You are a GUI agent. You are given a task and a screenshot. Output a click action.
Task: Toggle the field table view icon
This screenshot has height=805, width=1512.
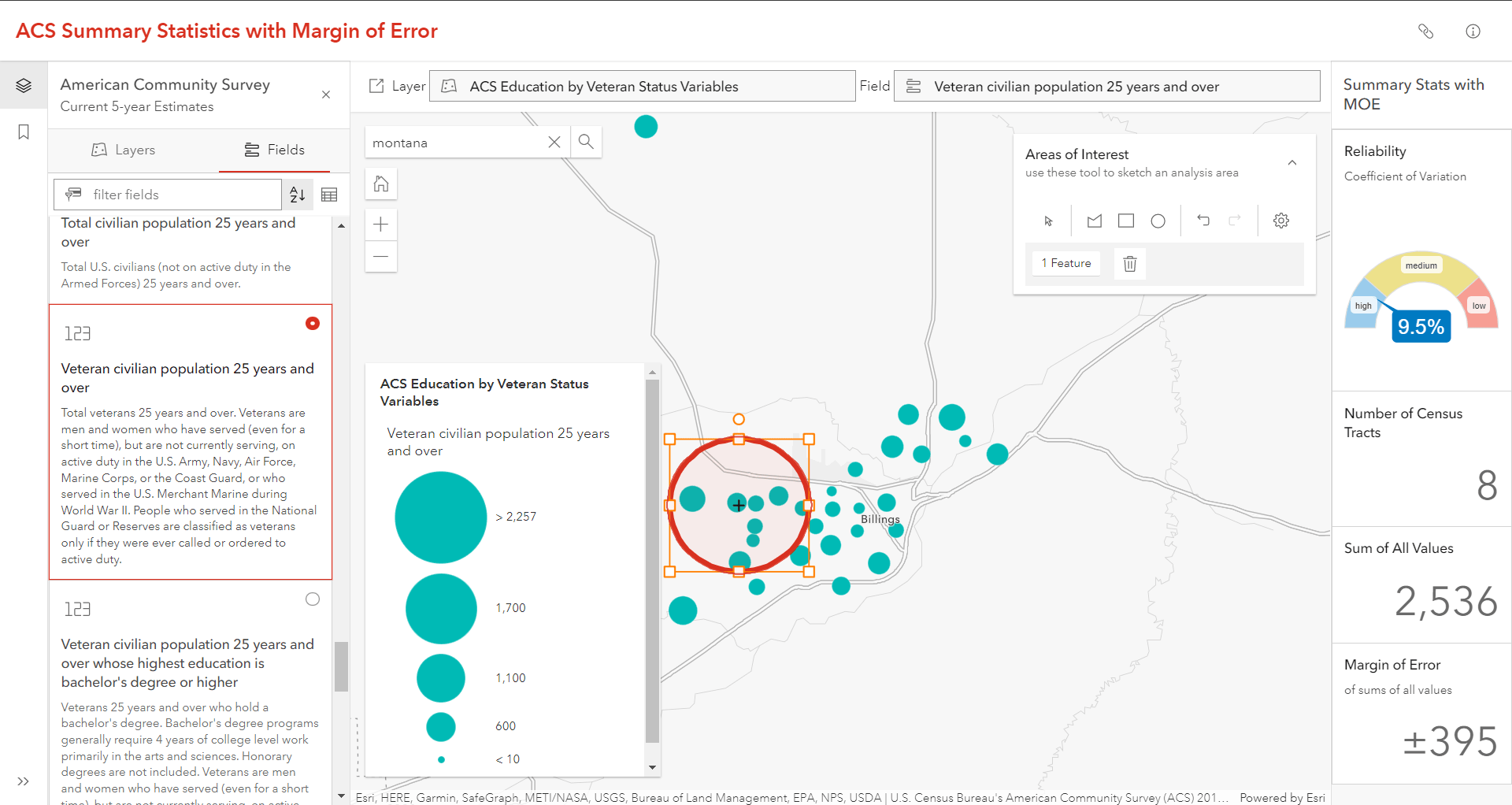pos(329,195)
